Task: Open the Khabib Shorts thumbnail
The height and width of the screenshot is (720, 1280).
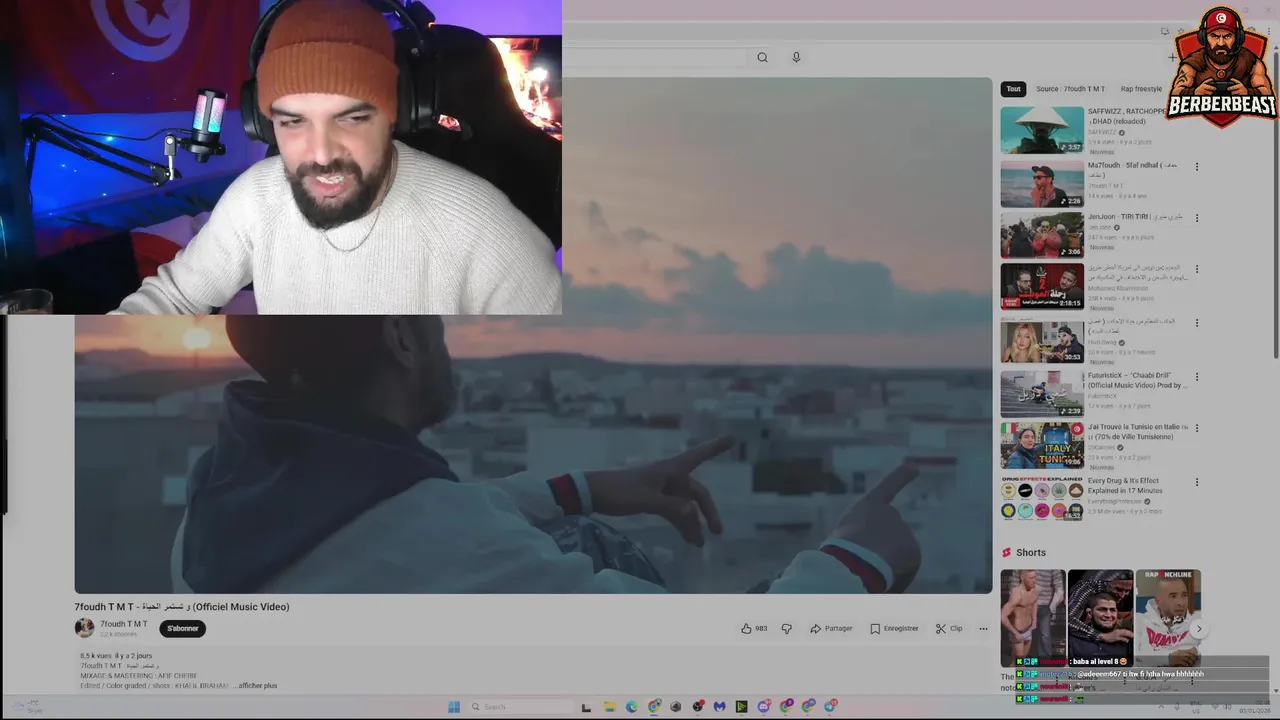Action: point(1100,618)
